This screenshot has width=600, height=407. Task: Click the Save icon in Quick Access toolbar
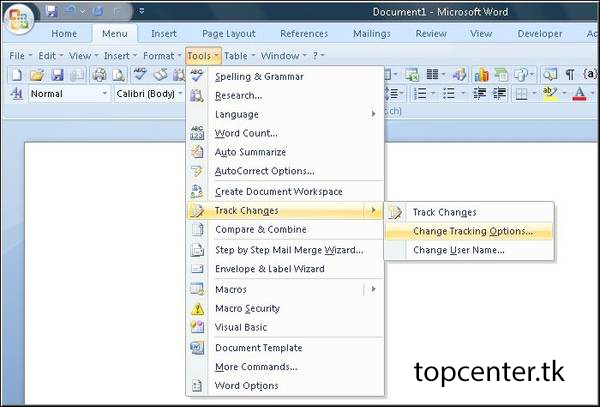[x=51, y=11]
